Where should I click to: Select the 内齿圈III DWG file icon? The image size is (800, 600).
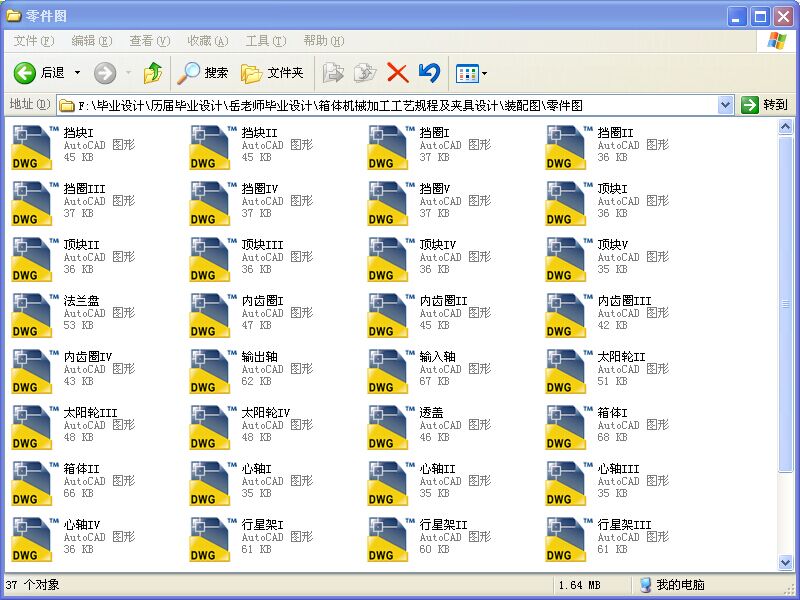[566, 315]
